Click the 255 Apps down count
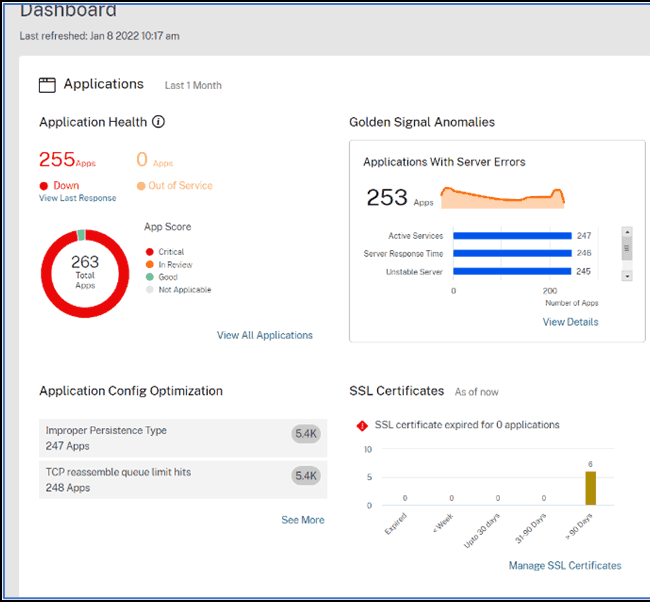Image resolution: width=650 pixels, height=602 pixels. [x=67, y=160]
